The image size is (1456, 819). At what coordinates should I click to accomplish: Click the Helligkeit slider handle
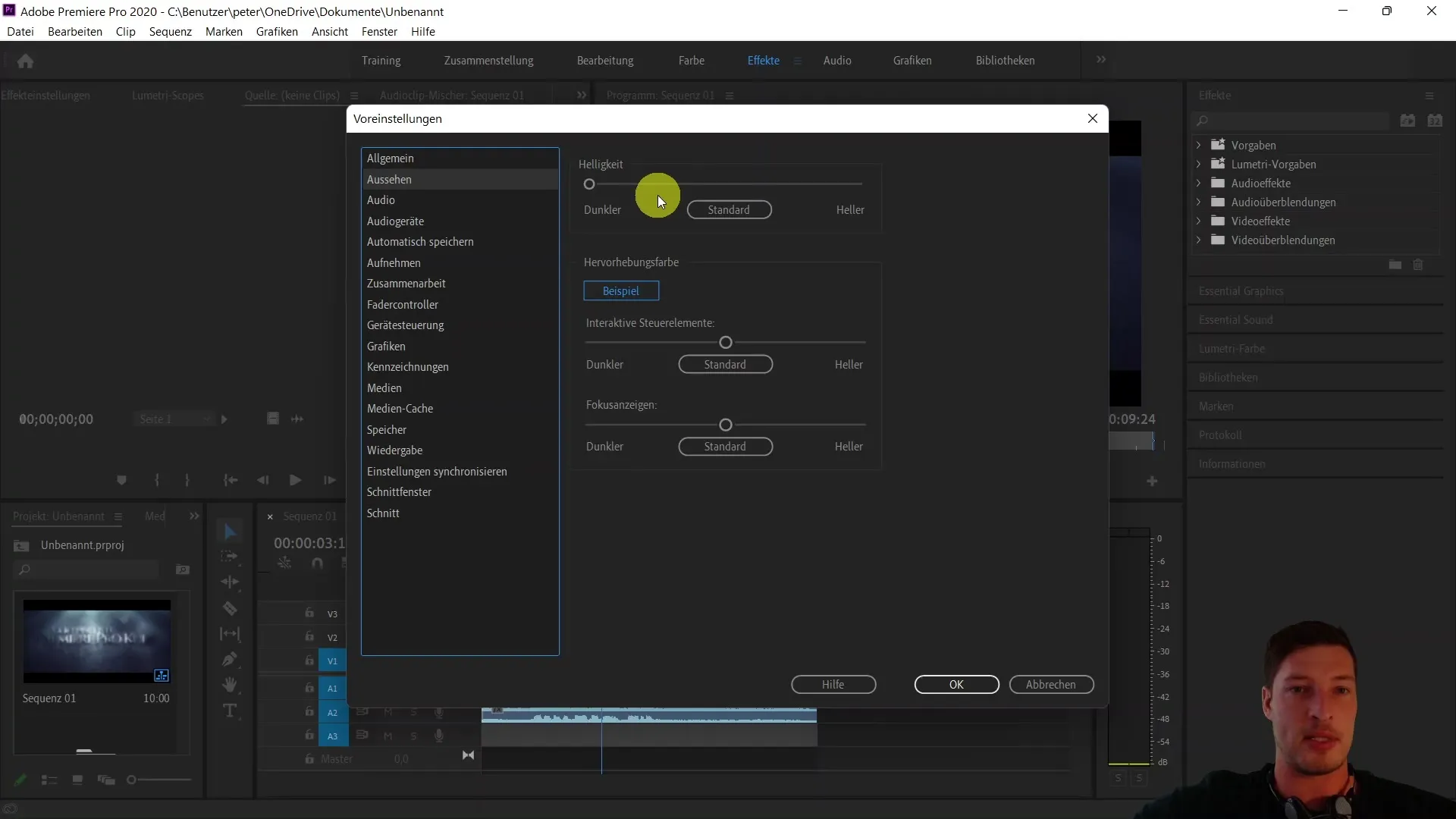point(589,184)
